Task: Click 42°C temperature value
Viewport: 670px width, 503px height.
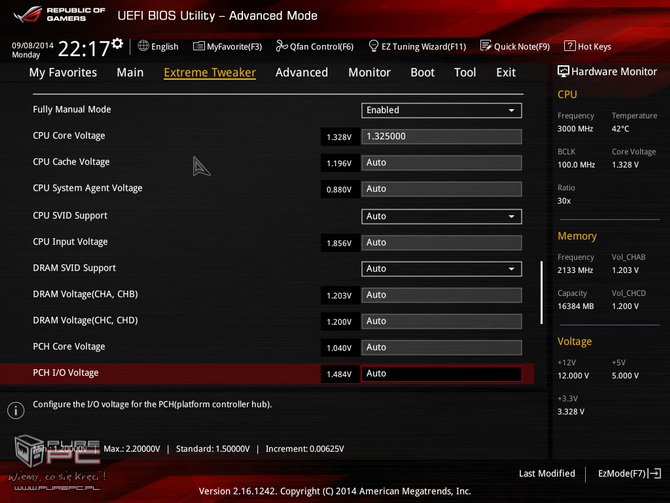Action: tap(620, 129)
